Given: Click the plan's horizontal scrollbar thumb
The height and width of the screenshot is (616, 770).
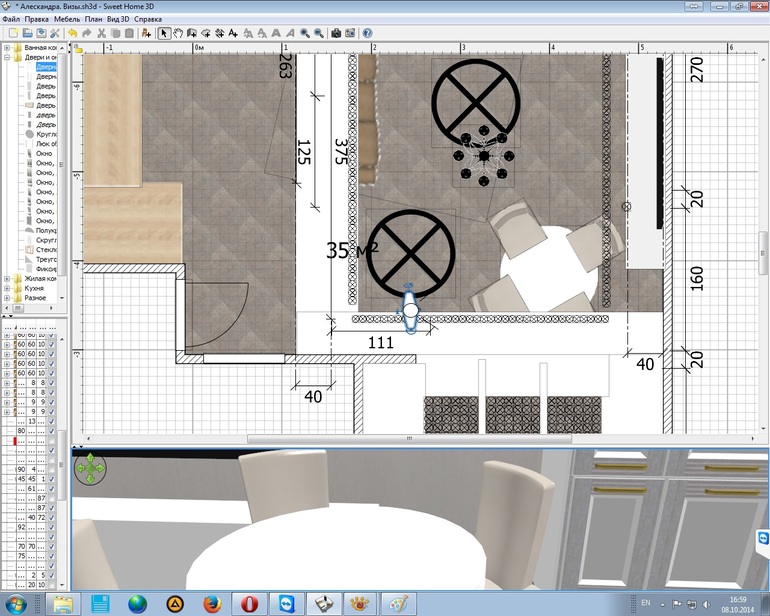Looking at the screenshot, I should (x=409, y=439).
